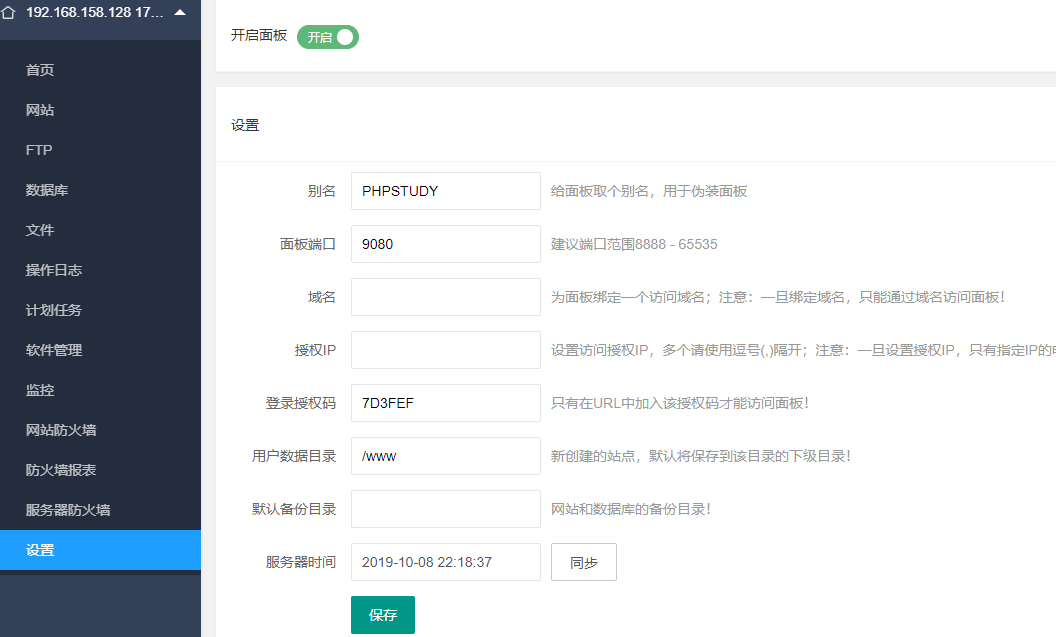This screenshot has width=1056, height=637.
Task: Open the 首页 menu item
Action: point(40,70)
